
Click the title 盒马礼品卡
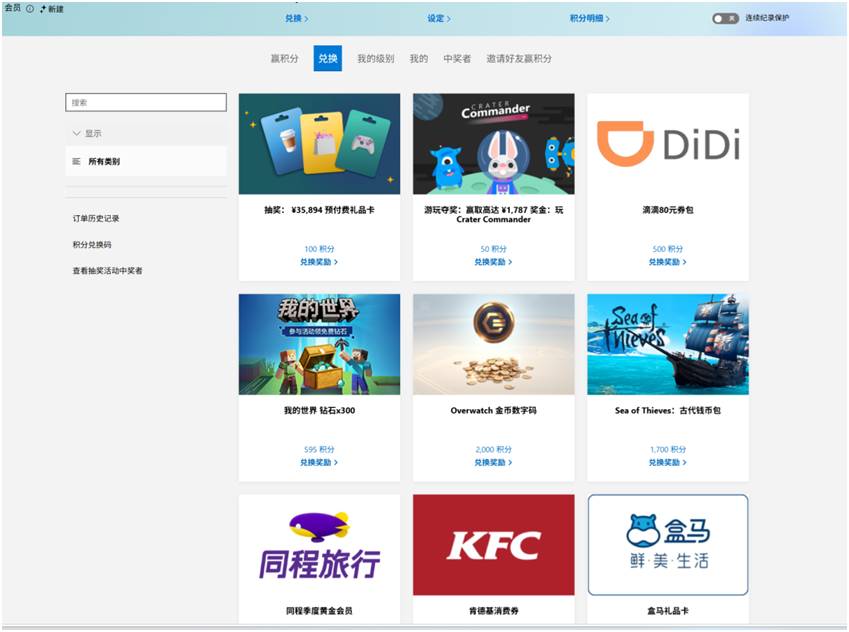pos(668,611)
